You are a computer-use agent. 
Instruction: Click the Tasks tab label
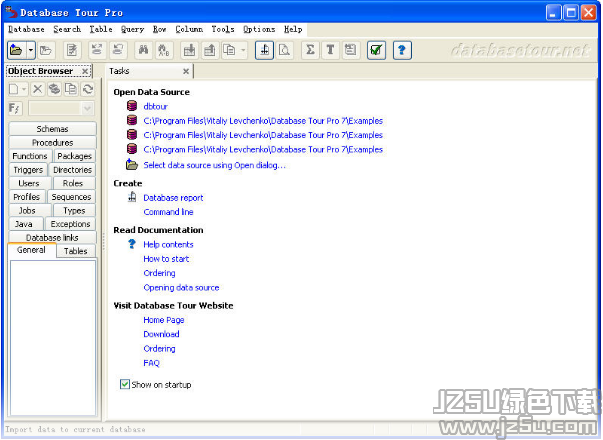click(x=119, y=71)
